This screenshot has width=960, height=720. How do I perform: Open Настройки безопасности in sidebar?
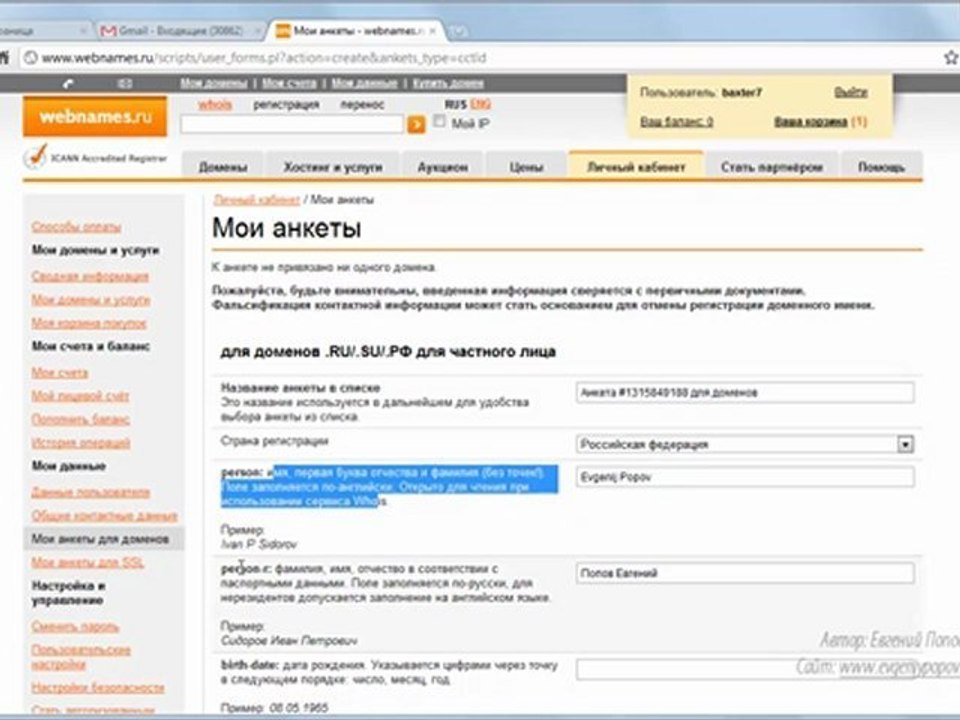click(x=97, y=688)
